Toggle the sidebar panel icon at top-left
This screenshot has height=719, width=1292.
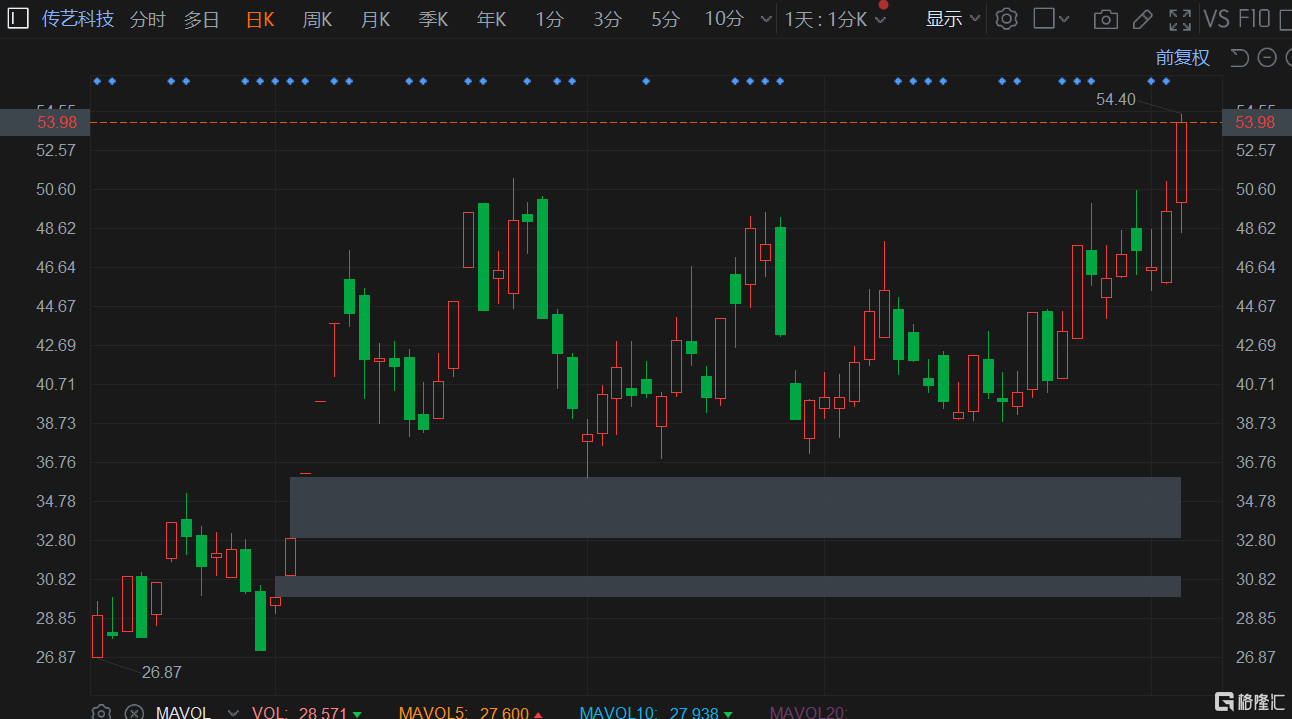pos(18,19)
